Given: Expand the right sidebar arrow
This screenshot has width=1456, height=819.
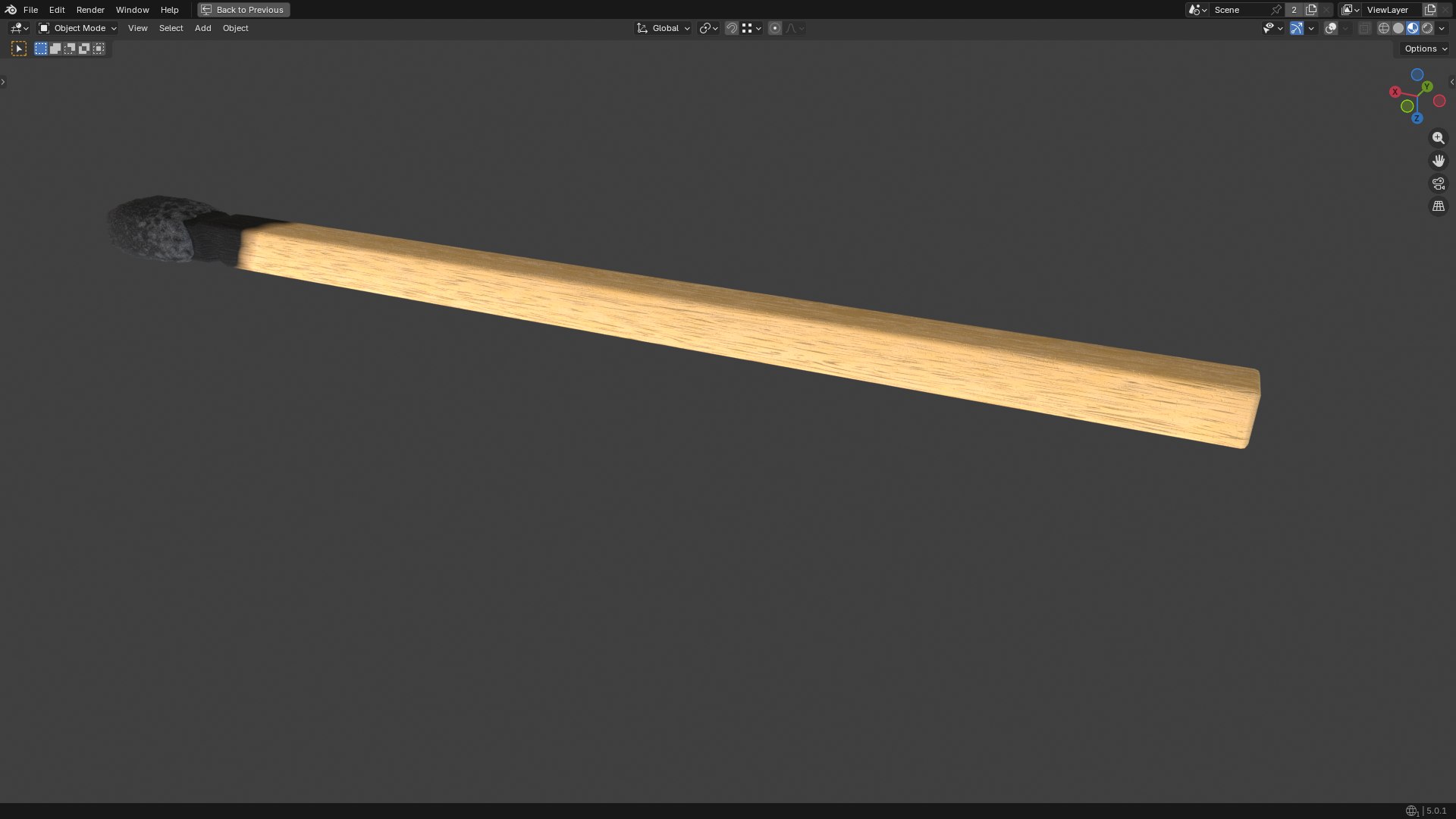Looking at the screenshot, I should (x=1451, y=82).
